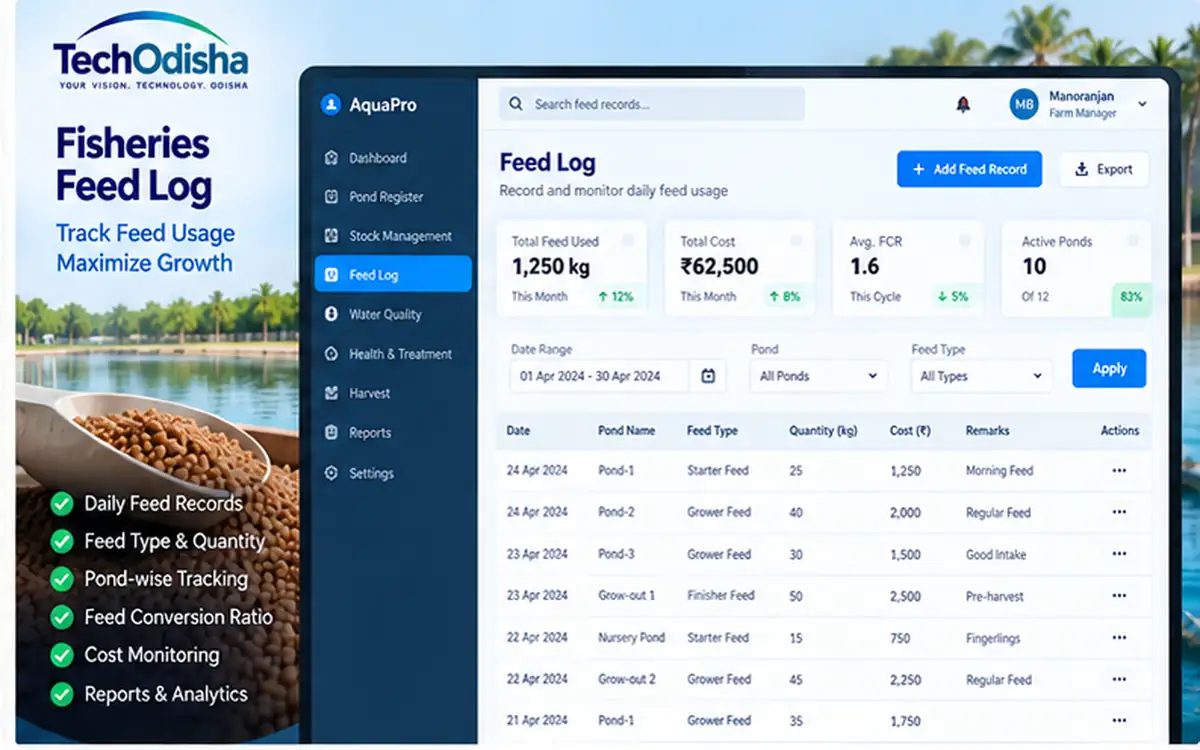Open Health & Treatment menu item
Image resolution: width=1200 pixels, height=750 pixels.
pos(400,354)
